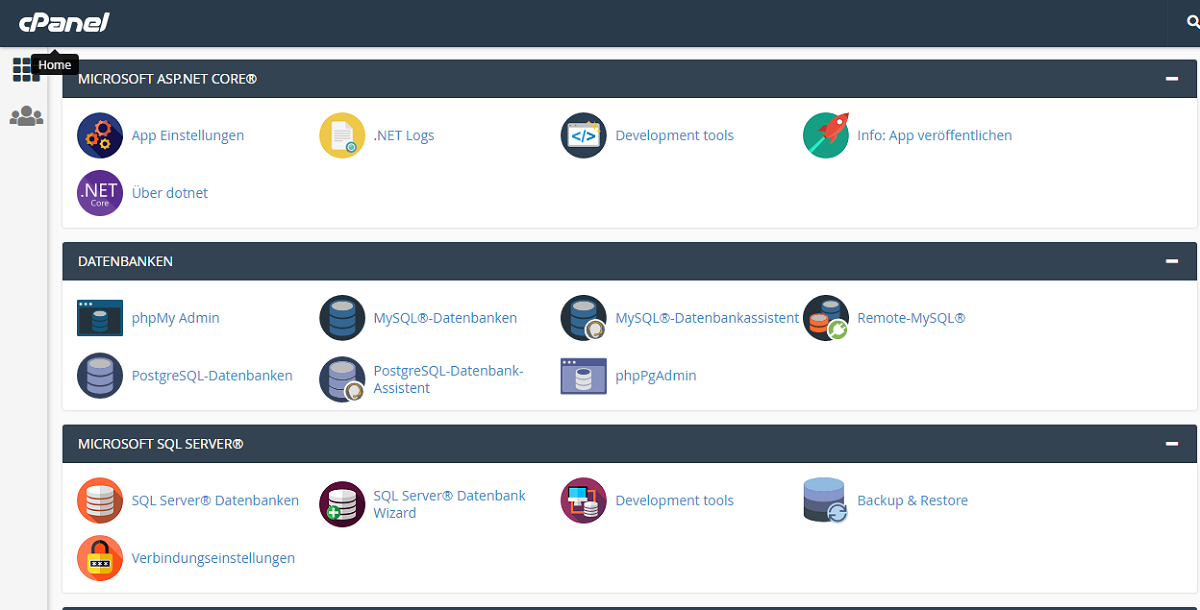
Task: Open the SQL Server® Datenbanken link
Action: pos(215,501)
